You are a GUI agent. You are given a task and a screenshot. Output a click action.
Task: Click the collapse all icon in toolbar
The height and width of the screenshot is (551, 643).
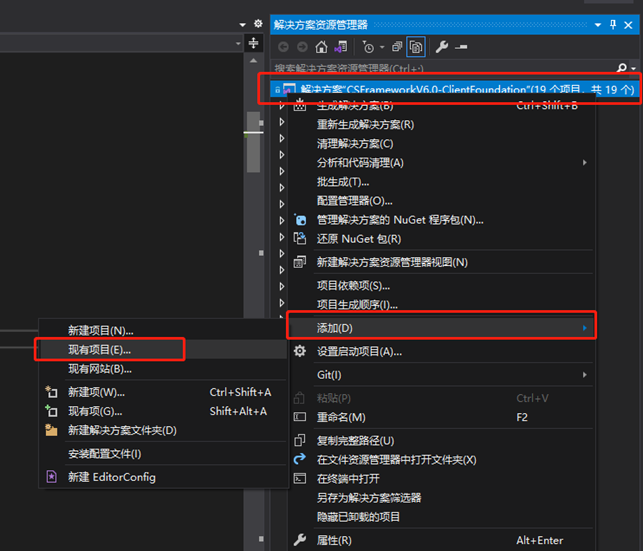(397, 47)
